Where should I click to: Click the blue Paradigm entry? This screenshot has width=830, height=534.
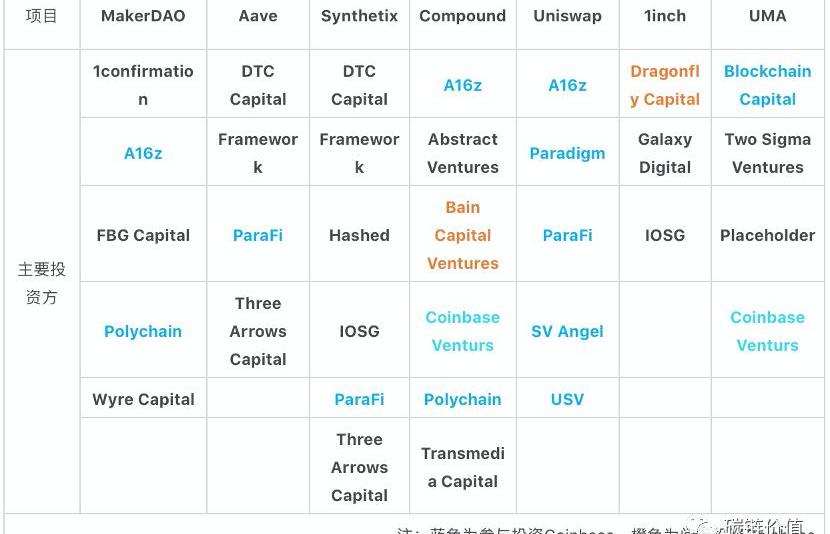[567, 153]
